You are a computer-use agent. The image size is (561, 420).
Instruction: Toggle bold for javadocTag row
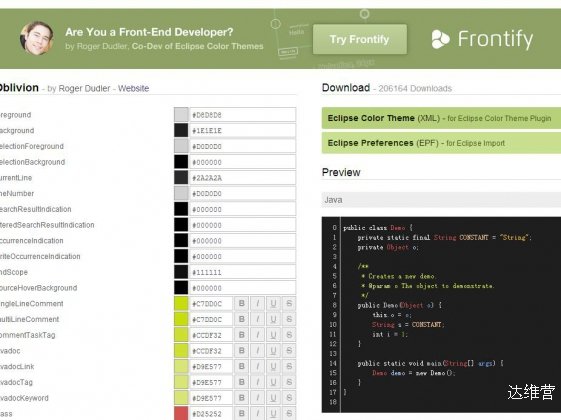[x=242, y=382]
